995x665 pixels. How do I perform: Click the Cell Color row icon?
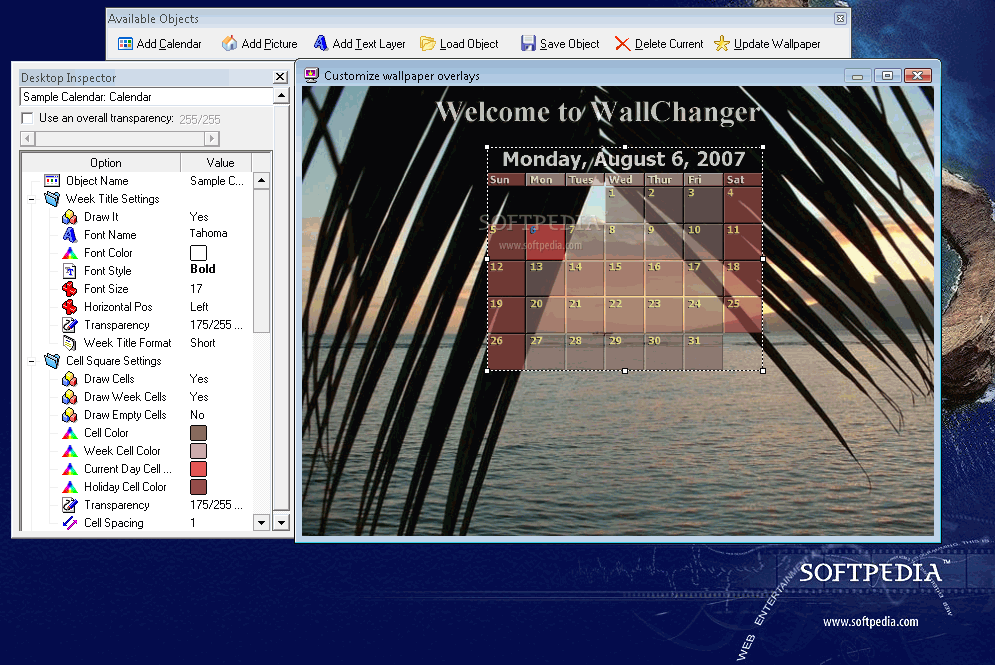(x=70, y=433)
